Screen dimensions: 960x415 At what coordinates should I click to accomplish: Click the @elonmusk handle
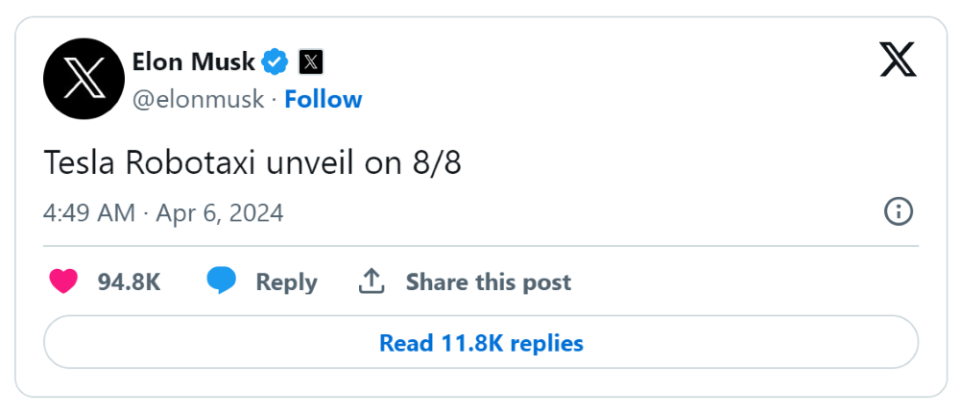click(198, 99)
